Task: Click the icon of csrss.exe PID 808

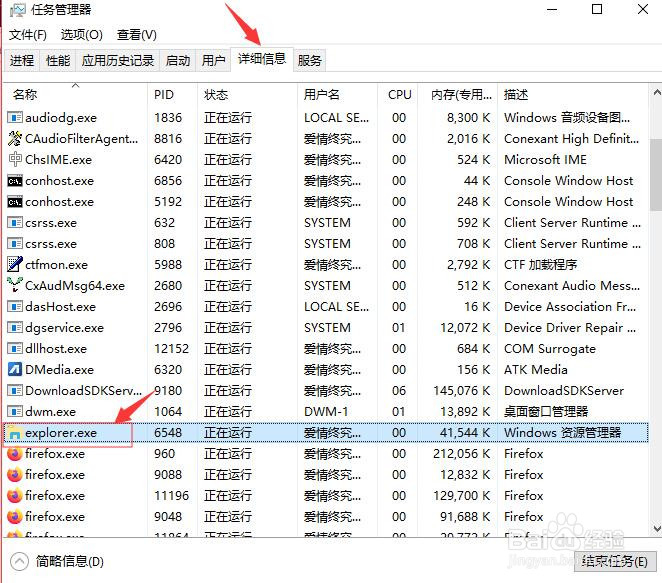Action: point(15,244)
